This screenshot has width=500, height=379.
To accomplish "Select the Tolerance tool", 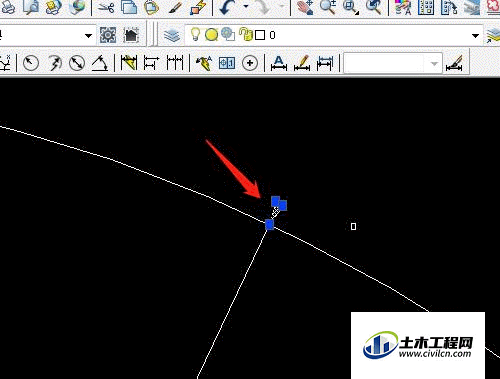I will [227, 63].
